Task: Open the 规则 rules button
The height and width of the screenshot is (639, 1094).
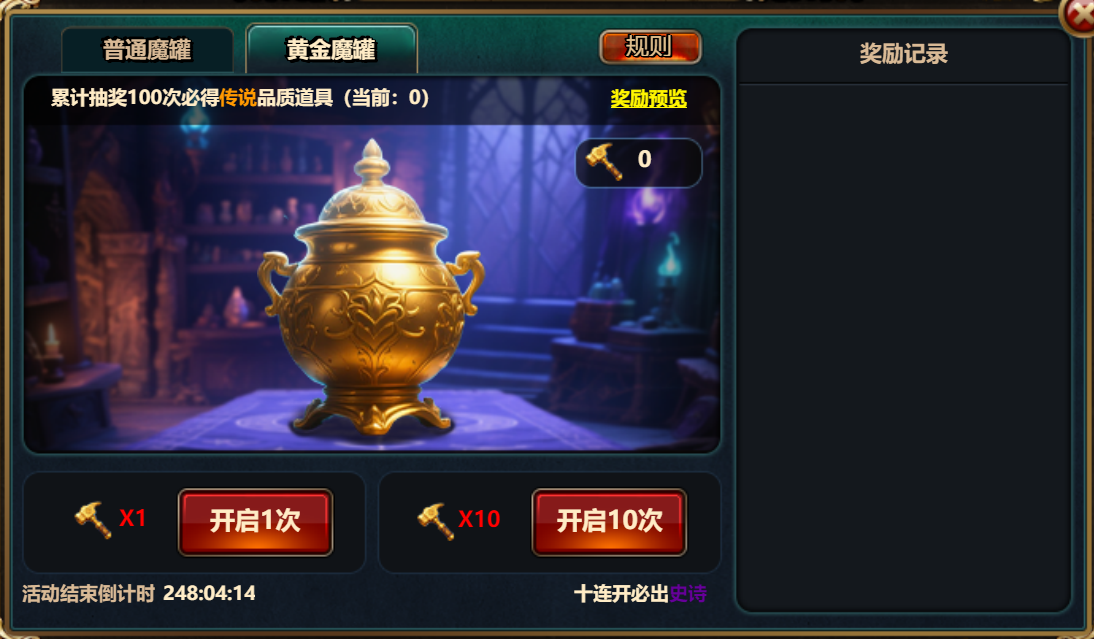Action: (650, 47)
